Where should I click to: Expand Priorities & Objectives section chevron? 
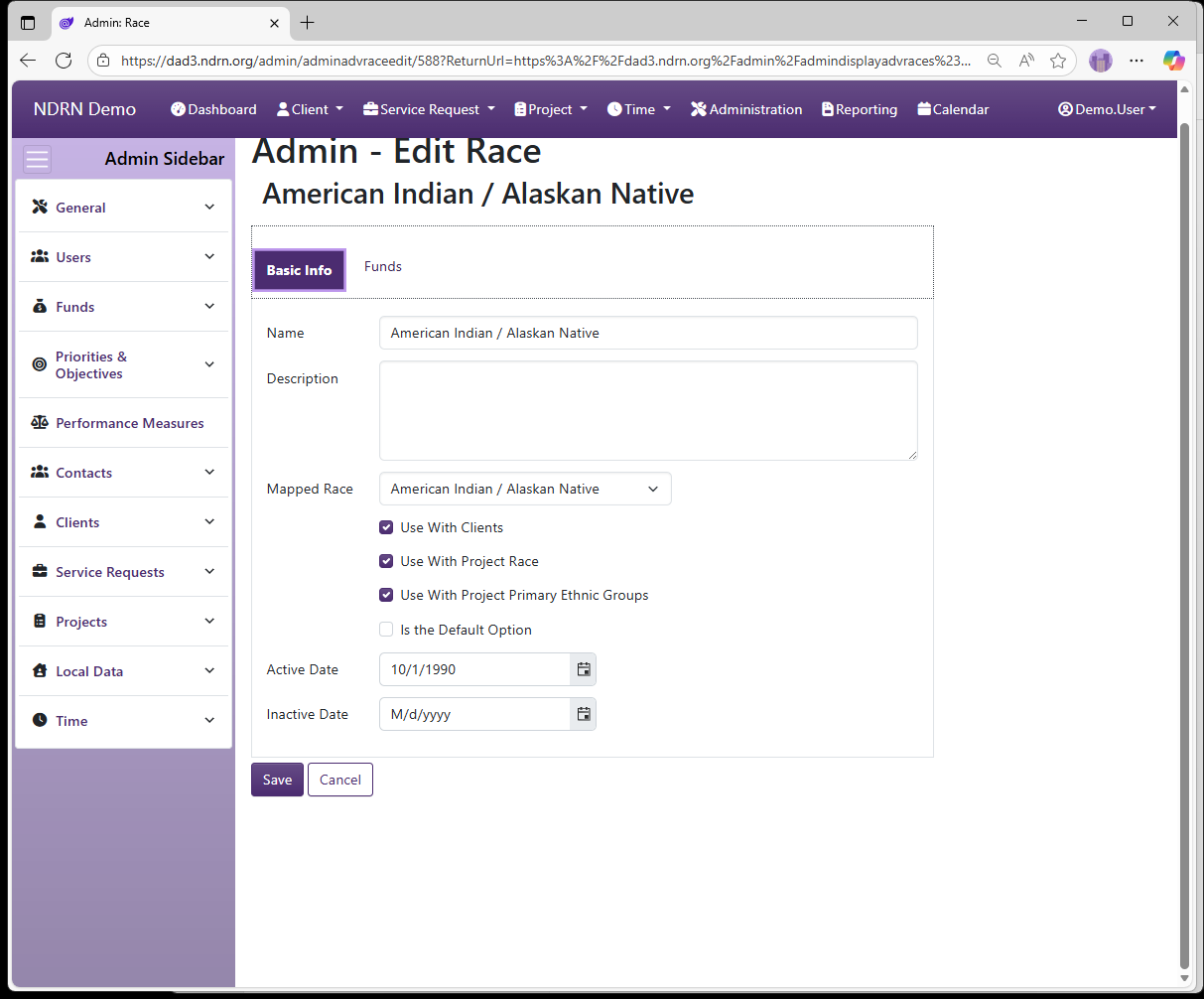point(209,364)
